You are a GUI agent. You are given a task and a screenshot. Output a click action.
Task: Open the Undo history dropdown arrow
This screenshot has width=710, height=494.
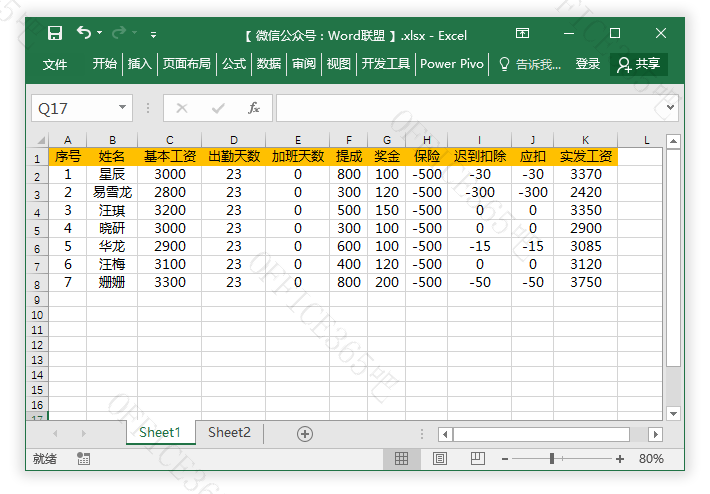coord(99,33)
